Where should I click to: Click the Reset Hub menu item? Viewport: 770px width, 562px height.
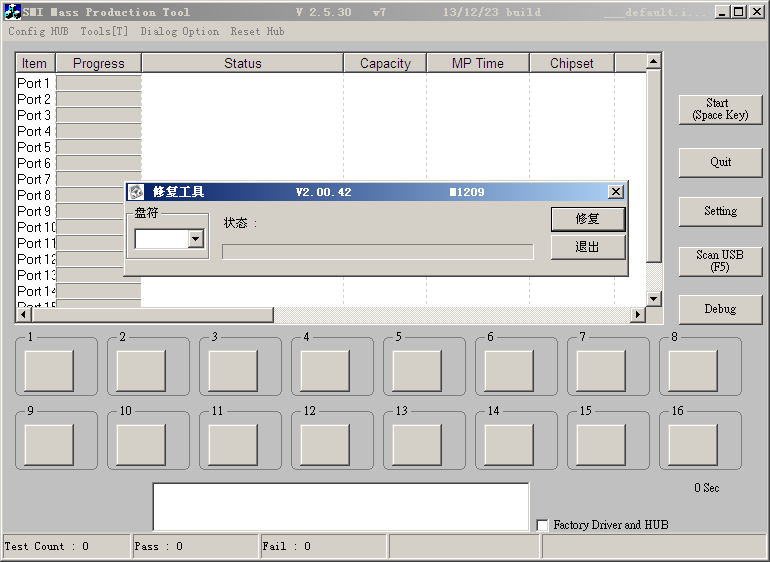click(257, 31)
